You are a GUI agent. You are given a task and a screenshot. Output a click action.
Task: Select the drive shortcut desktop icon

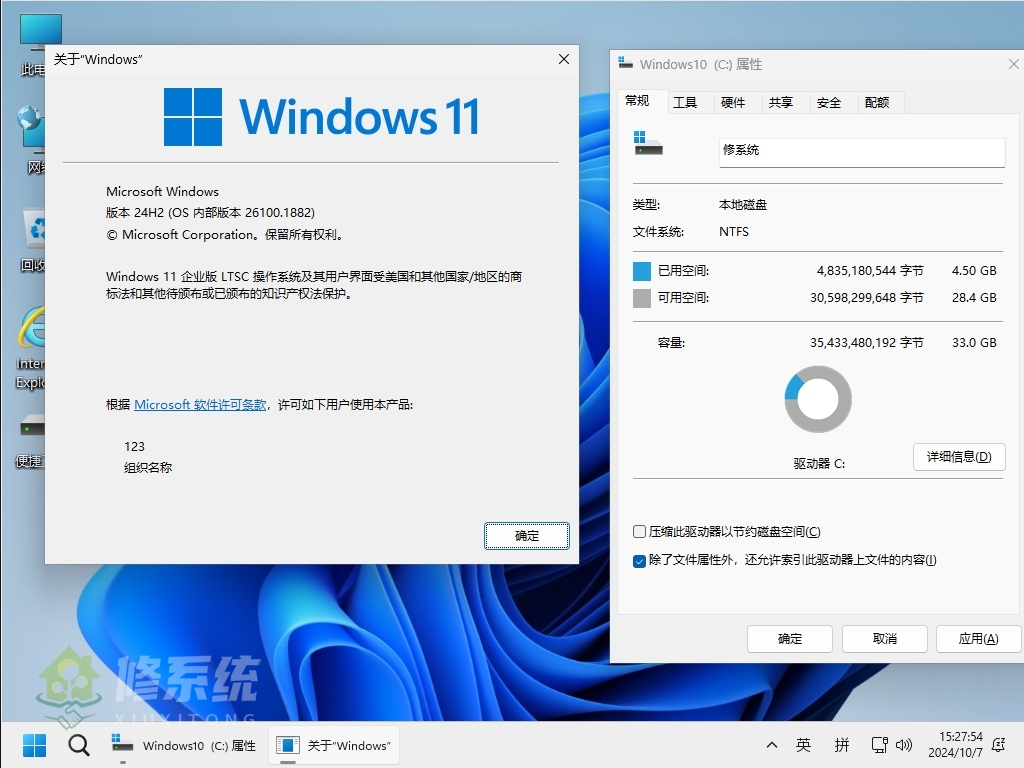30,440
